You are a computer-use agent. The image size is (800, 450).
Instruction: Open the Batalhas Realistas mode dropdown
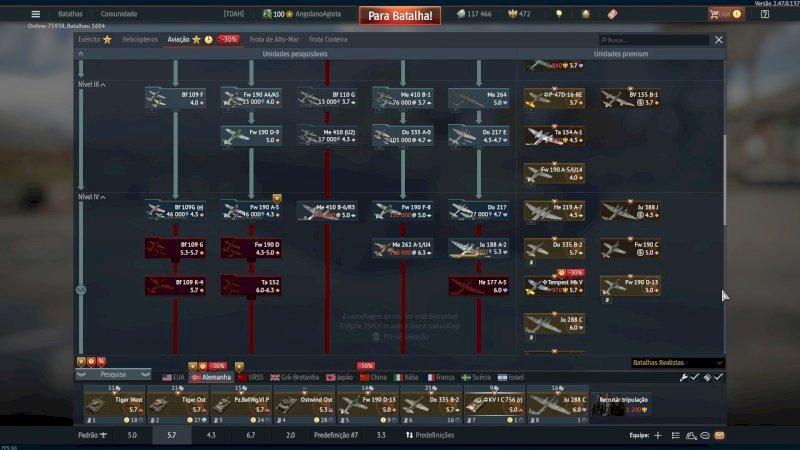click(x=677, y=362)
